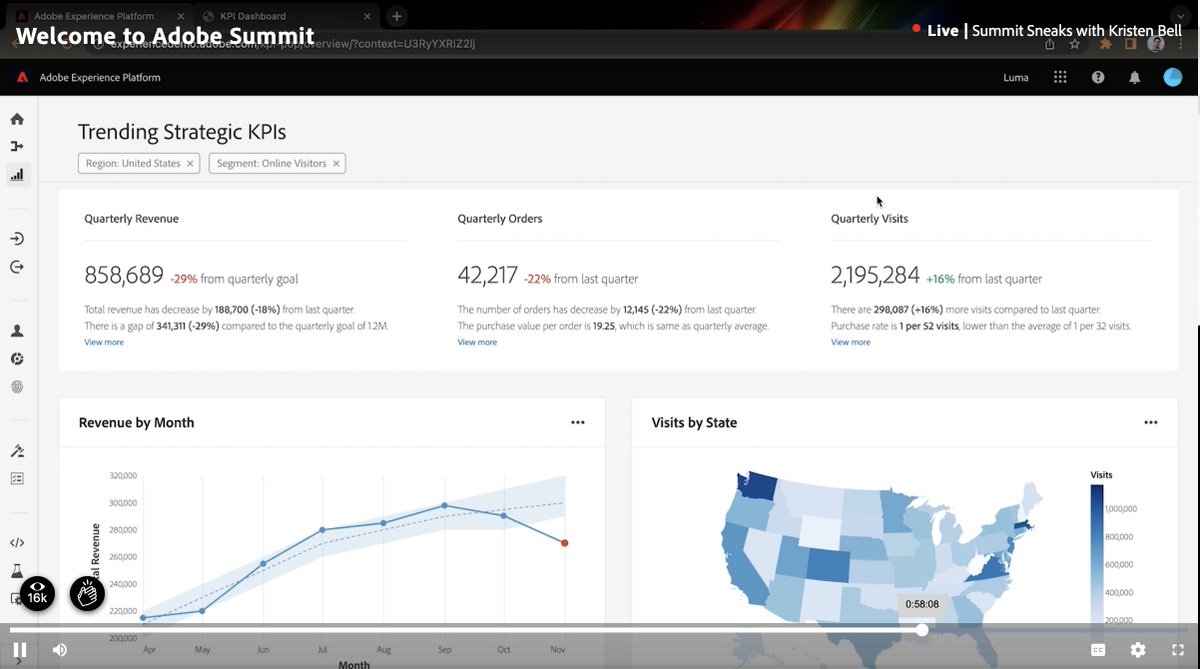The width and height of the screenshot is (1200, 669).
Task: Open video settings gear icon
Action: coord(1138,650)
